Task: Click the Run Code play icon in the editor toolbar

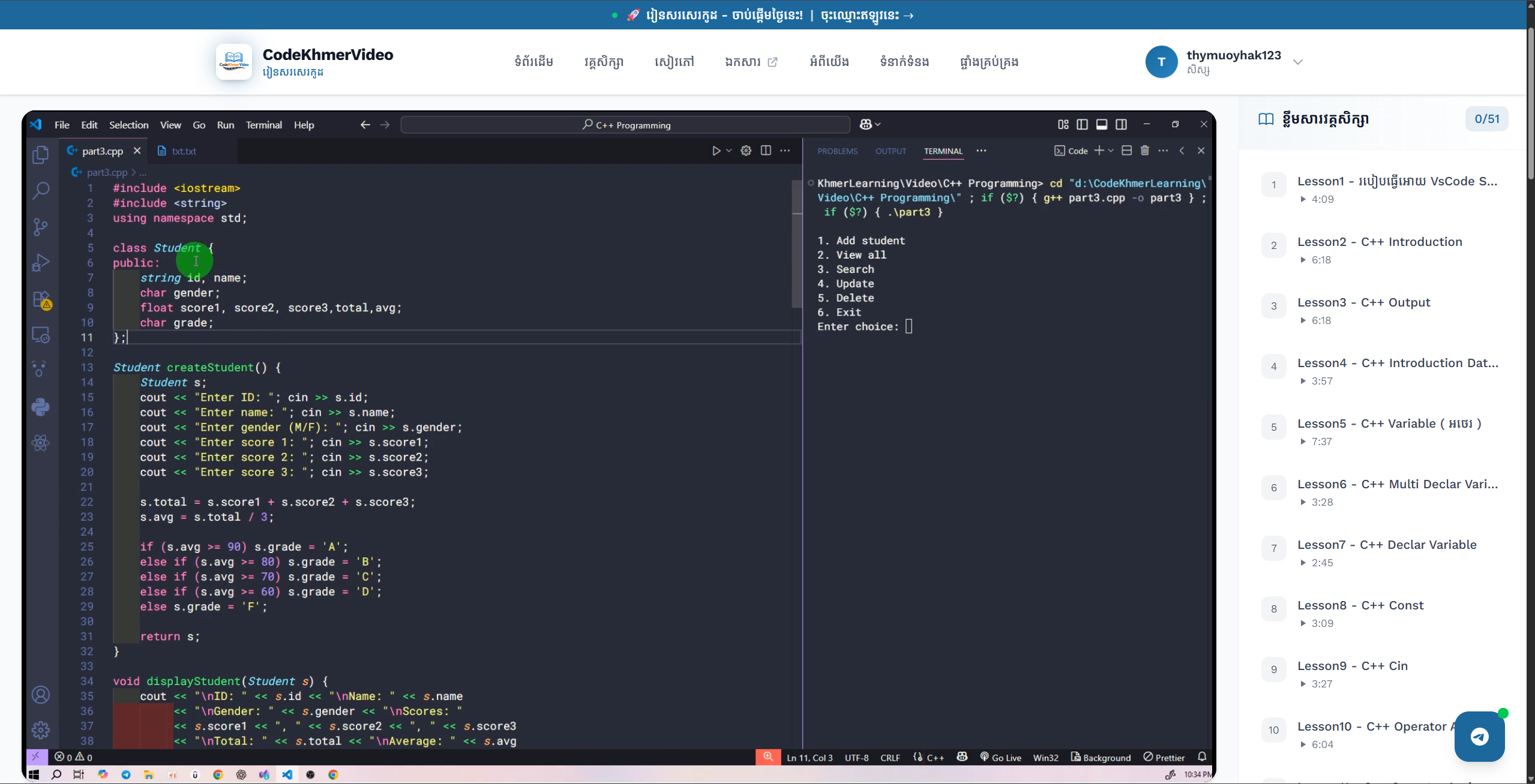Action: coord(716,151)
